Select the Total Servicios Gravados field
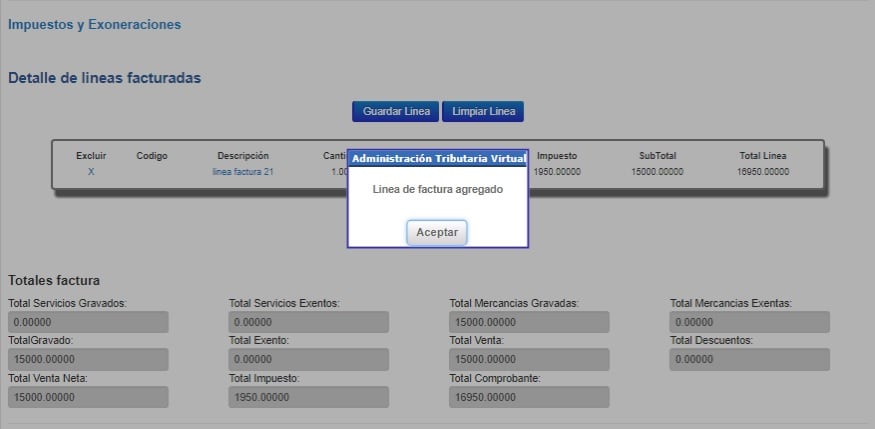The height and width of the screenshot is (429, 875). pyautogui.click(x=88, y=322)
